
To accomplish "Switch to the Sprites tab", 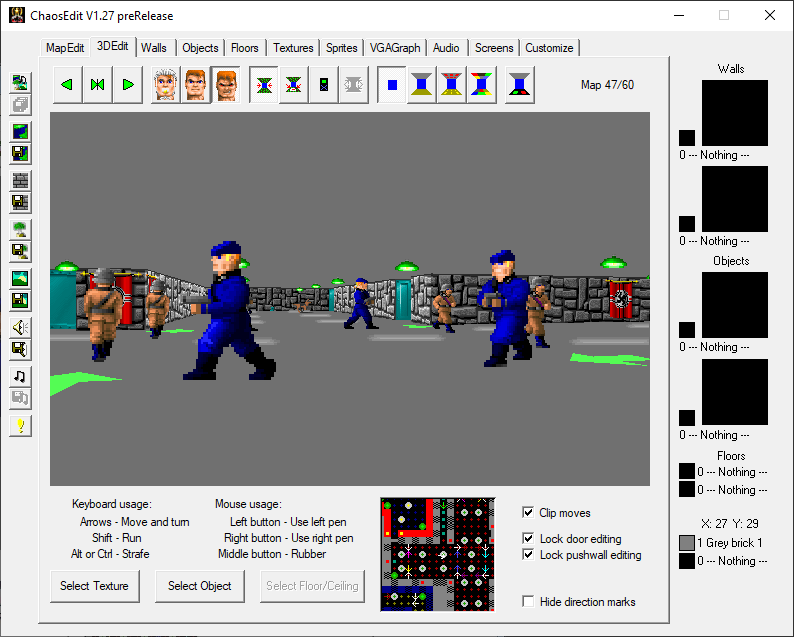I will [341, 48].
